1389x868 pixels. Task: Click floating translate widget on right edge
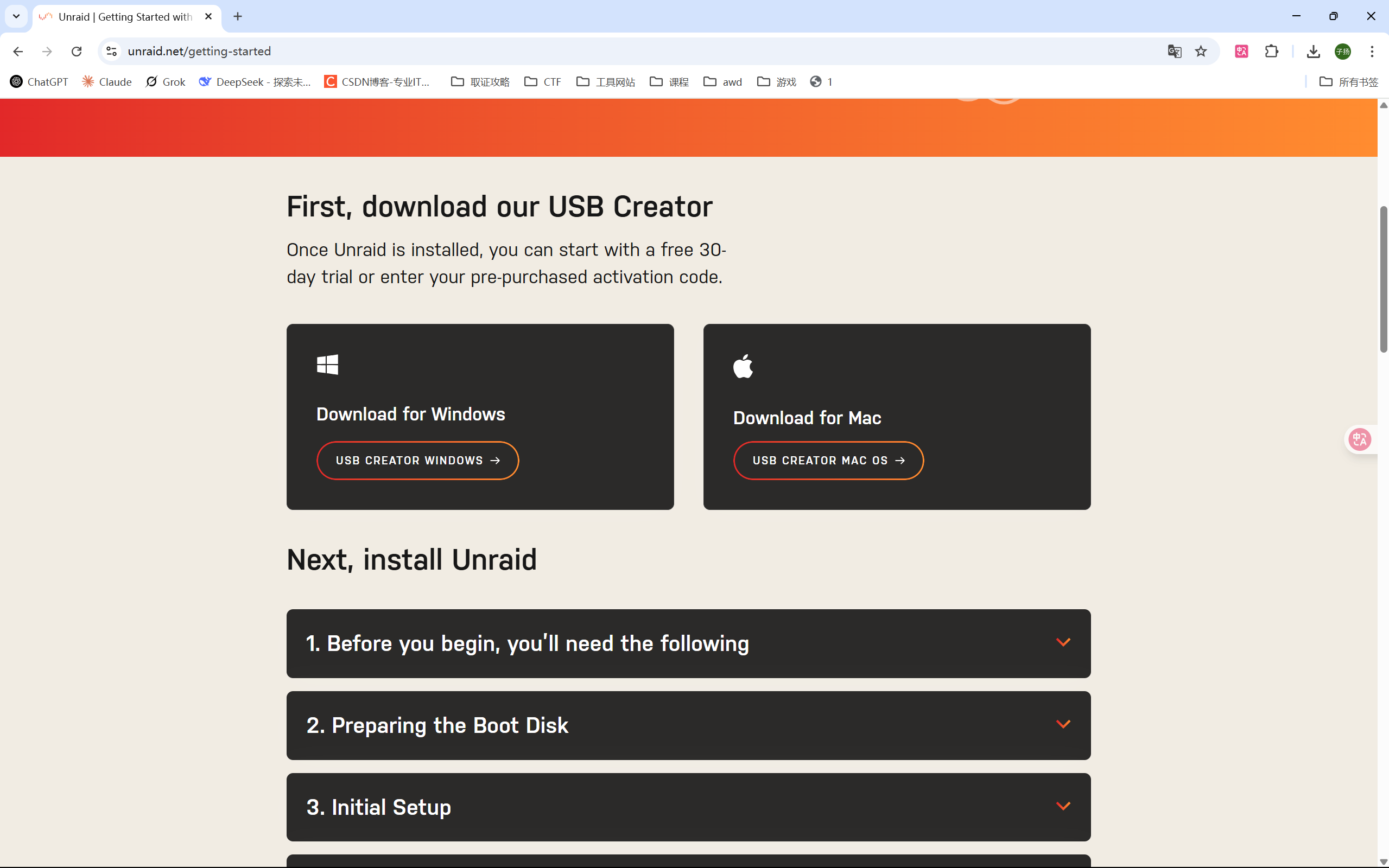pos(1360,440)
